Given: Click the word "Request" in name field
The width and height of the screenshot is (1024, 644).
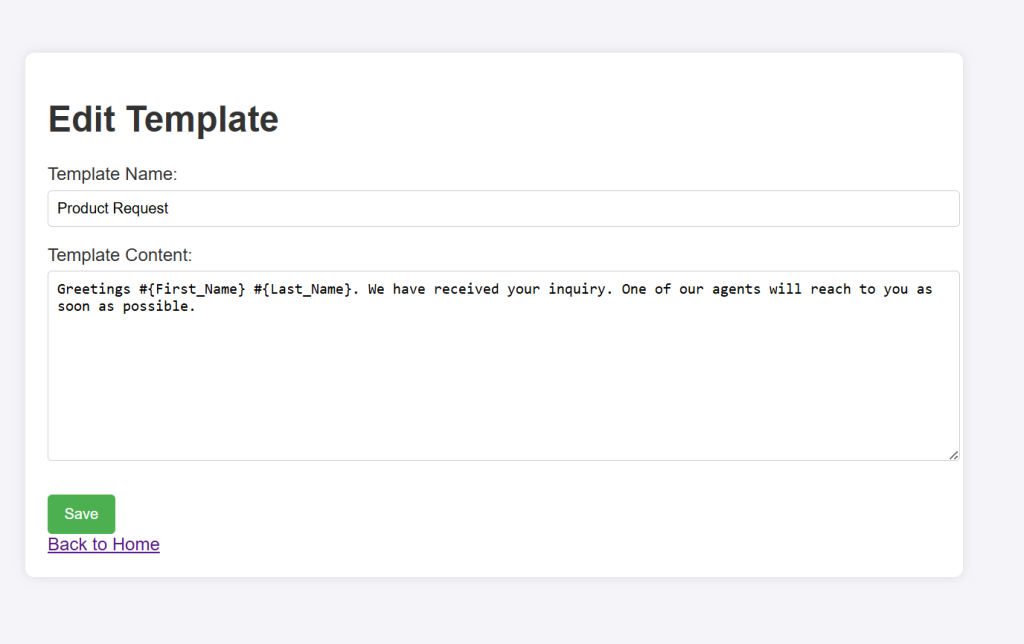Looking at the screenshot, I should coord(143,209).
